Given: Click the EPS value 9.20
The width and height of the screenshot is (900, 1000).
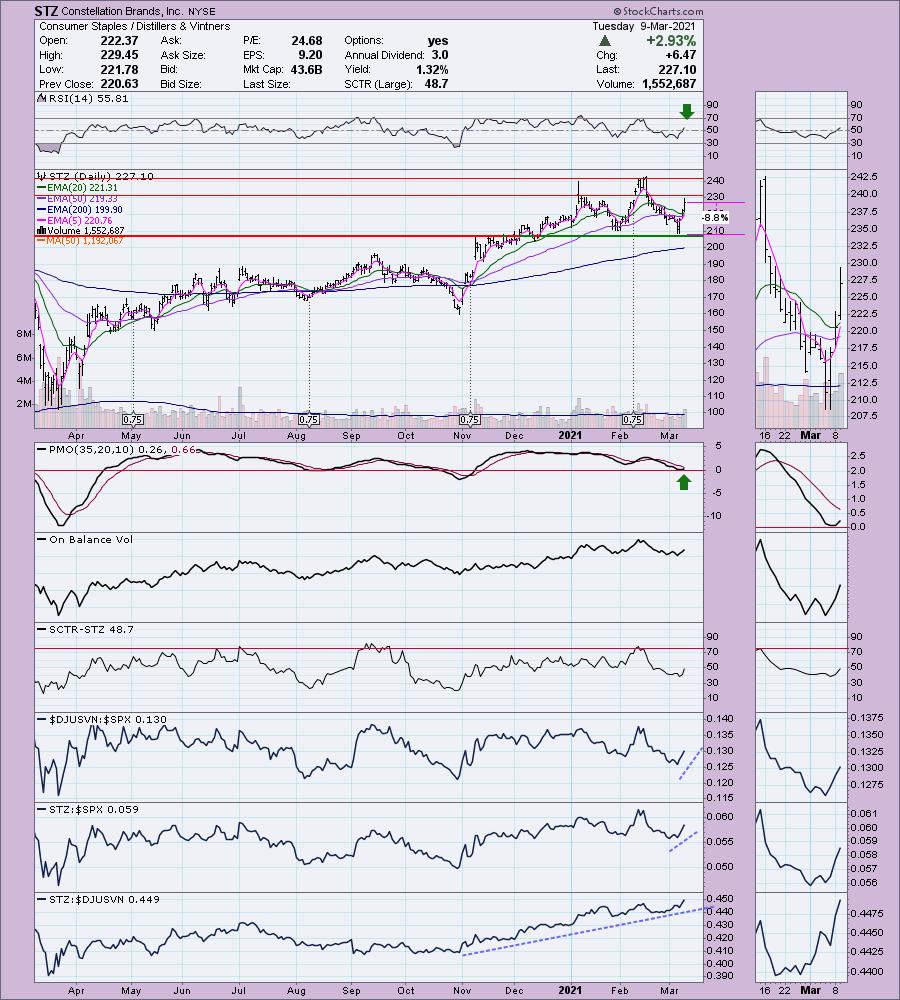Looking at the screenshot, I should pyautogui.click(x=311, y=55).
